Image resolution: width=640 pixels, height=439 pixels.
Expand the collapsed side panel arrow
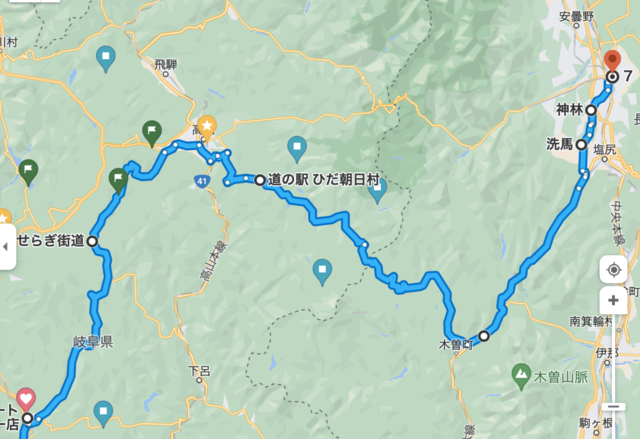(x=6, y=247)
